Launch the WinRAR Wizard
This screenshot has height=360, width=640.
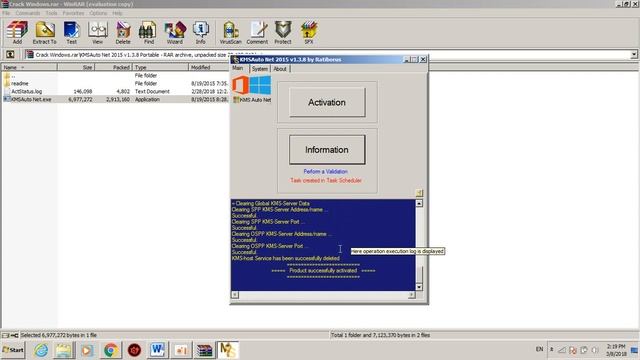pyautogui.click(x=175, y=33)
